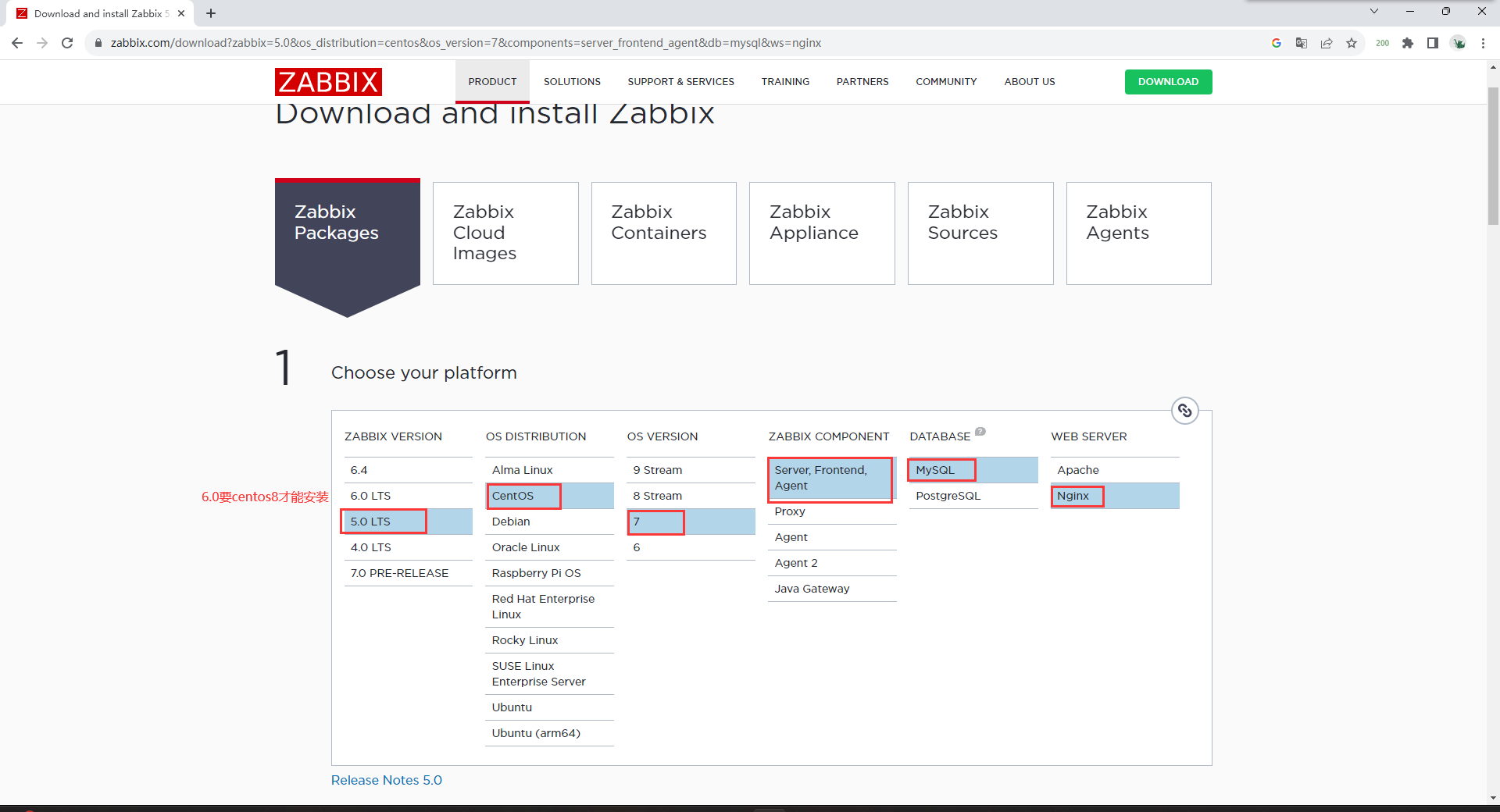Select Java Gateway component

(832, 589)
